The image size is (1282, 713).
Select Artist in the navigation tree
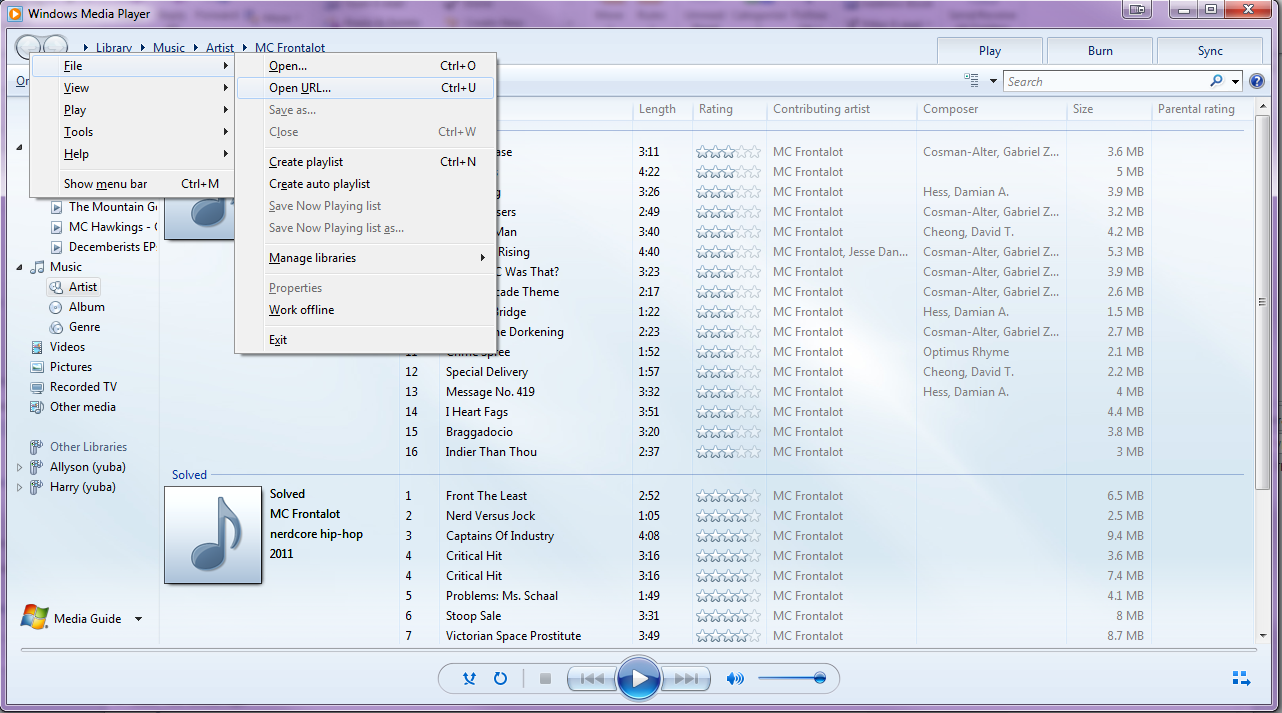(x=73, y=287)
